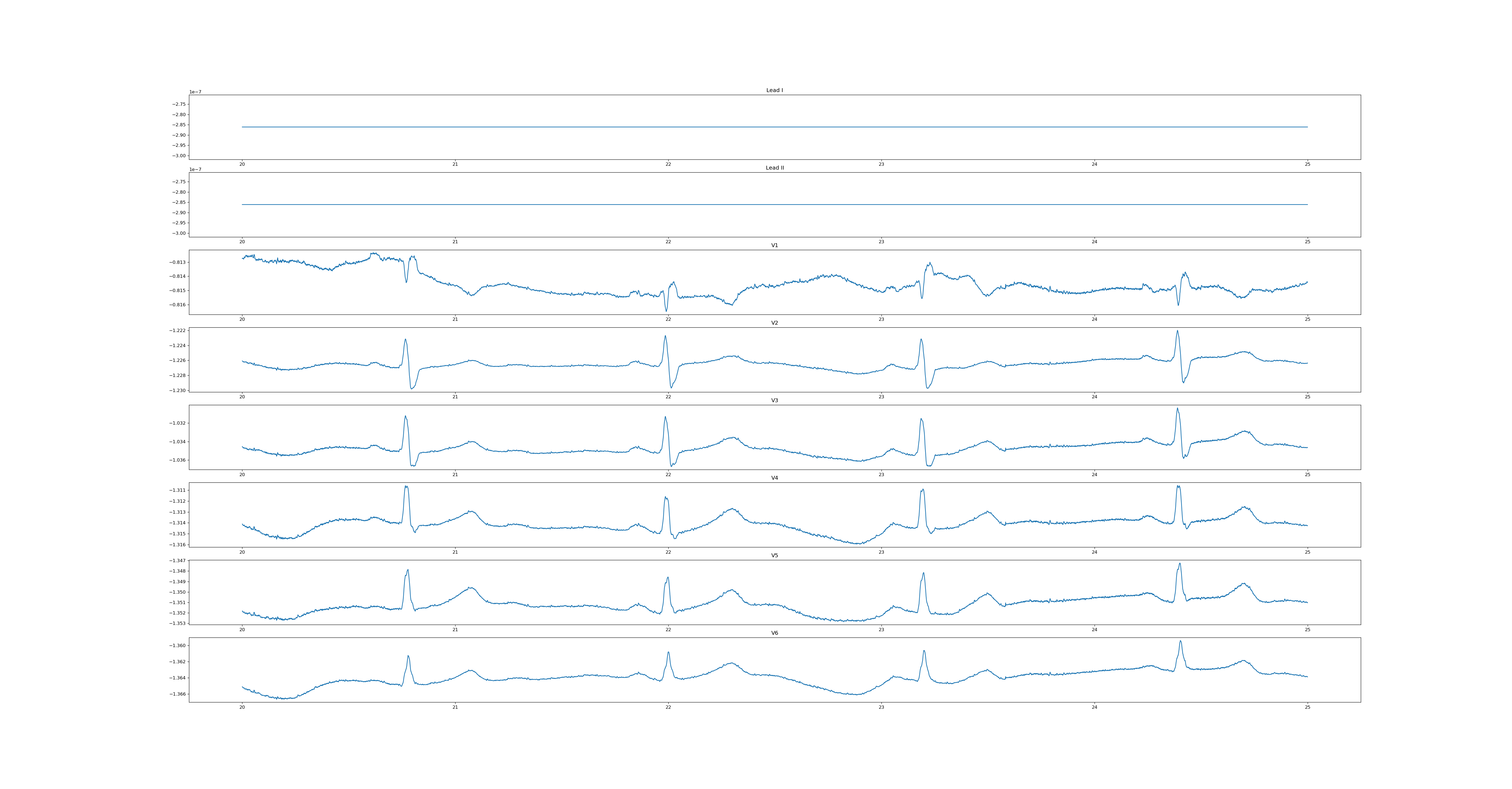This screenshot has height=789, width=1512.
Task: Click x-axis tick 22 below V6 plot
Action: click(668, 707)
